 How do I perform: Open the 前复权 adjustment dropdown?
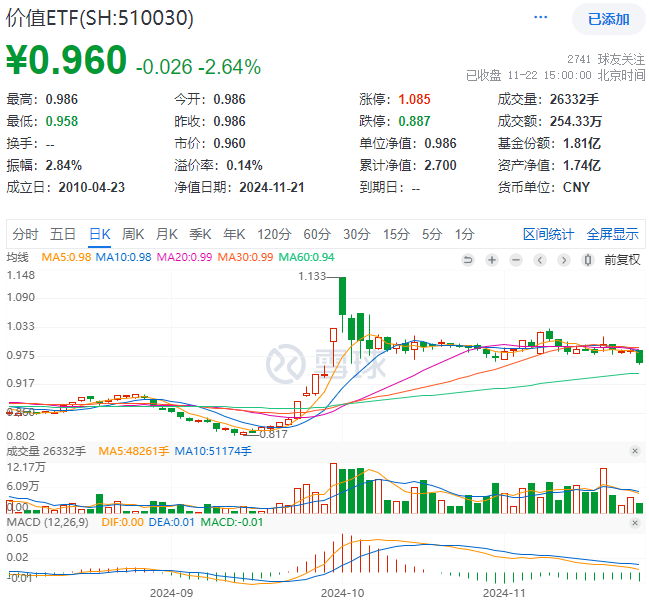coord(622,260)
